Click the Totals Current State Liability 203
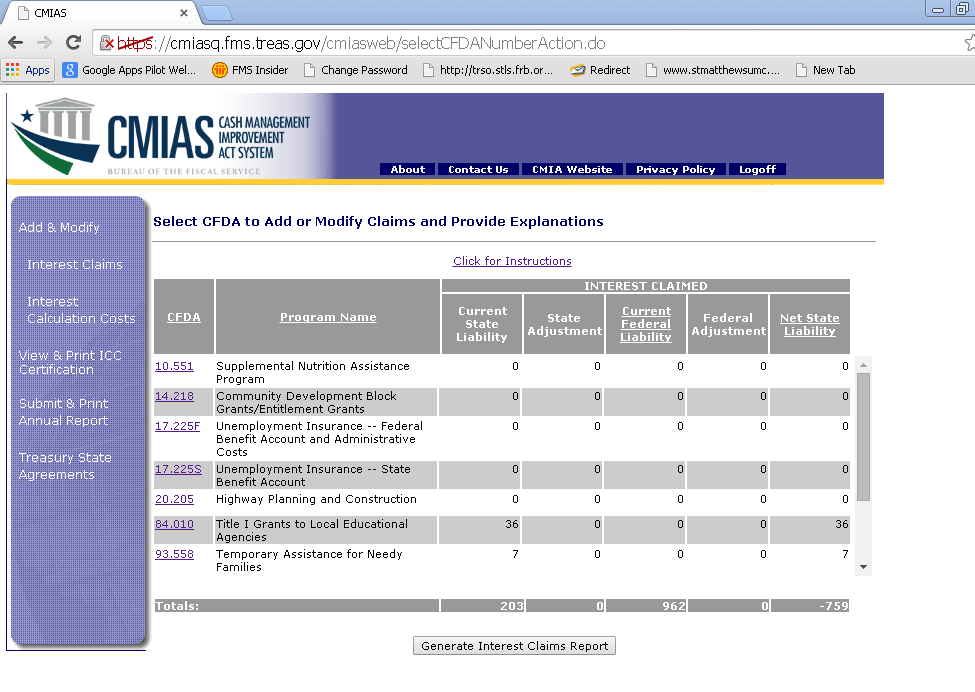Image resolution: width=975 pixels, height=692 pixels. [512, 606]
